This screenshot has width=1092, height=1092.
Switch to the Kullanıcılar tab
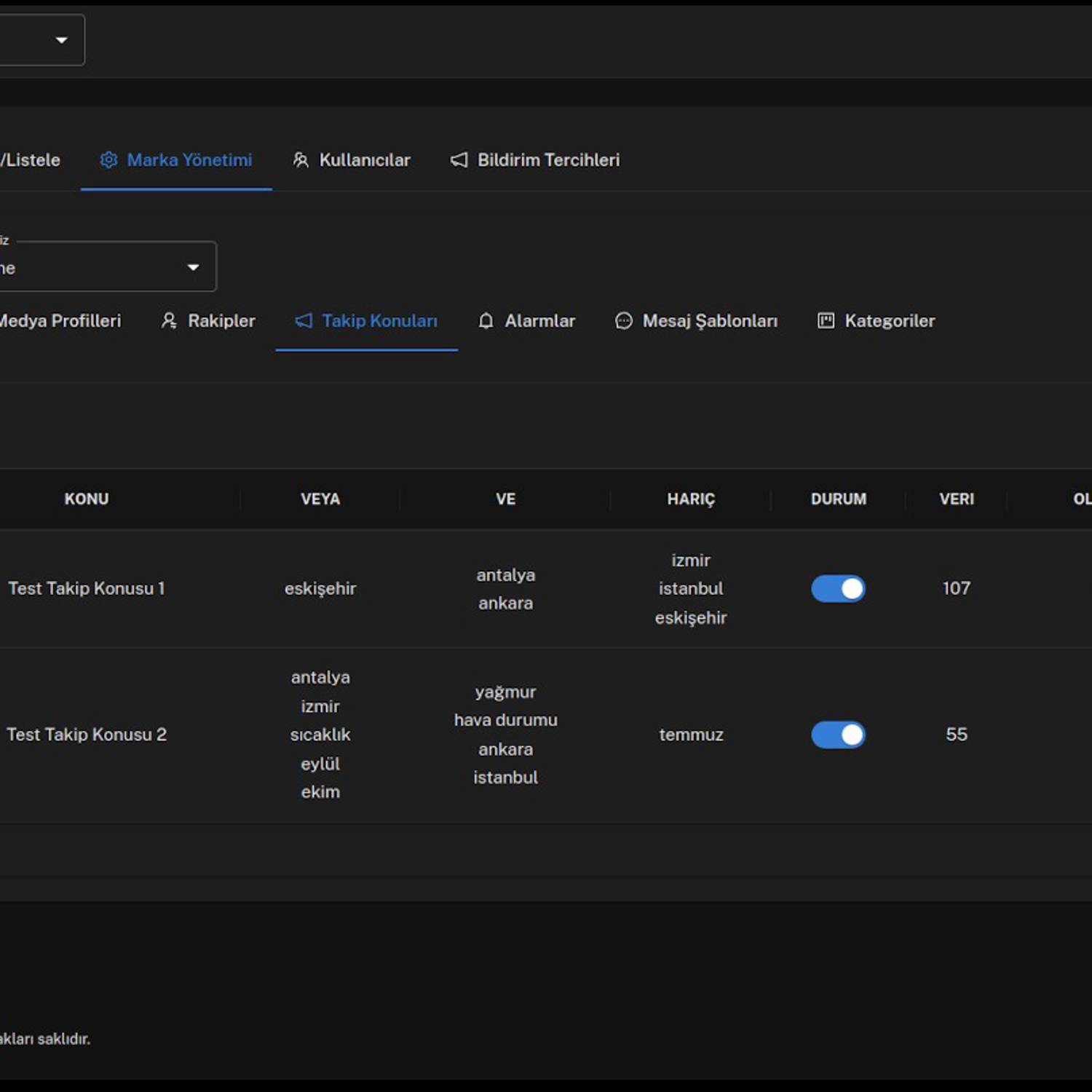tap(364, 160)
